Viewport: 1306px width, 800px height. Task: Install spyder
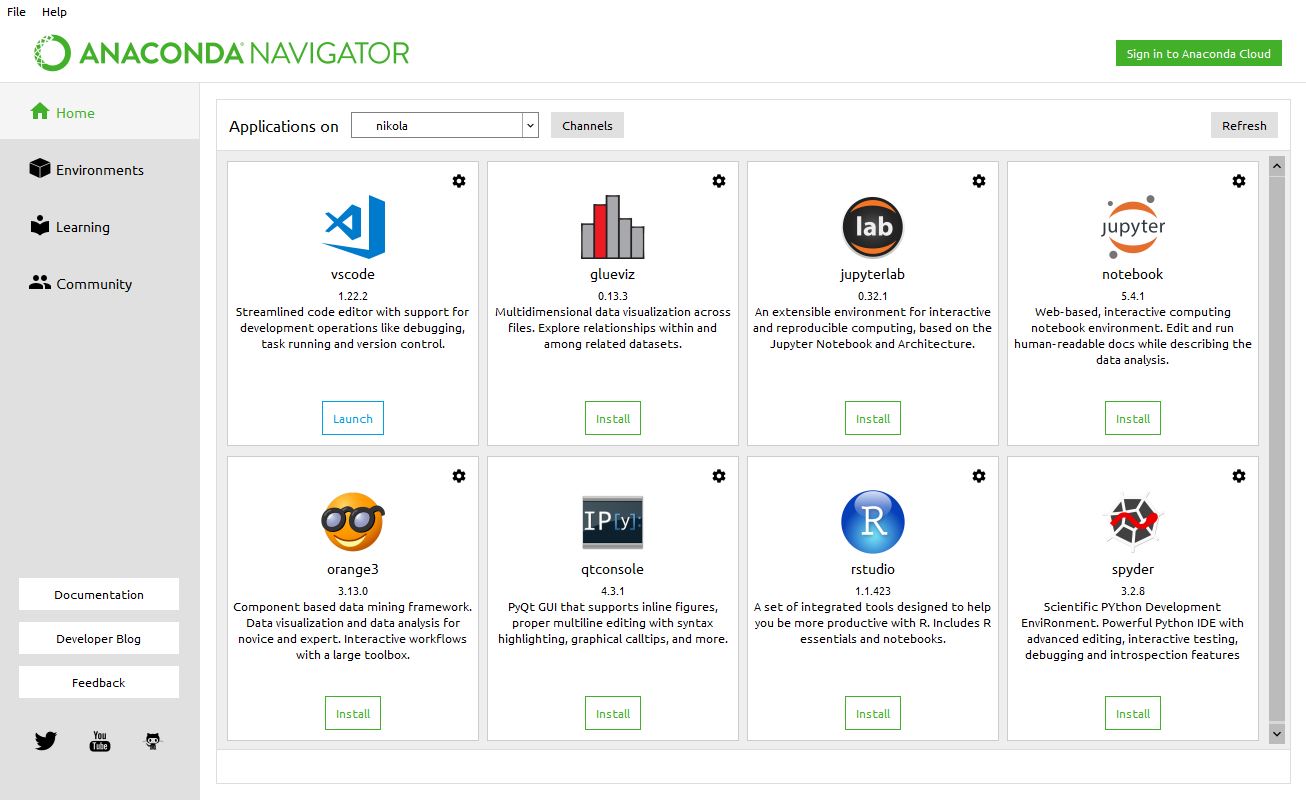[x=1133, y=713]
